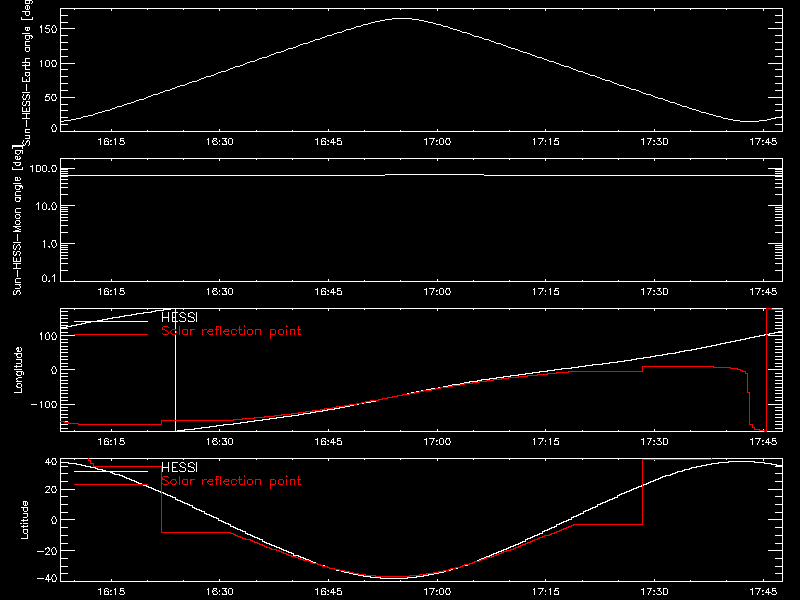800x600 pixels.
Task: Click the -100 tick label on Longitude plot
Action: point(44,404)
